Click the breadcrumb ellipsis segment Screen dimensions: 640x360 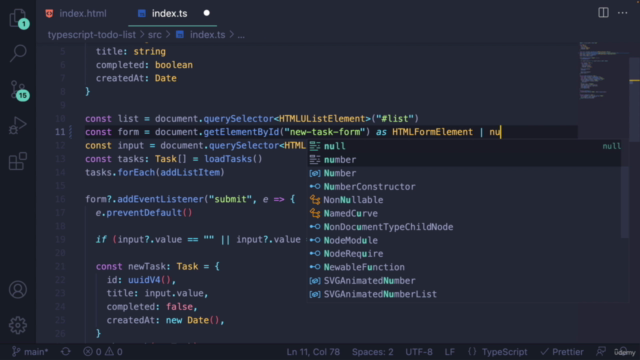click(x=241, y=36)
